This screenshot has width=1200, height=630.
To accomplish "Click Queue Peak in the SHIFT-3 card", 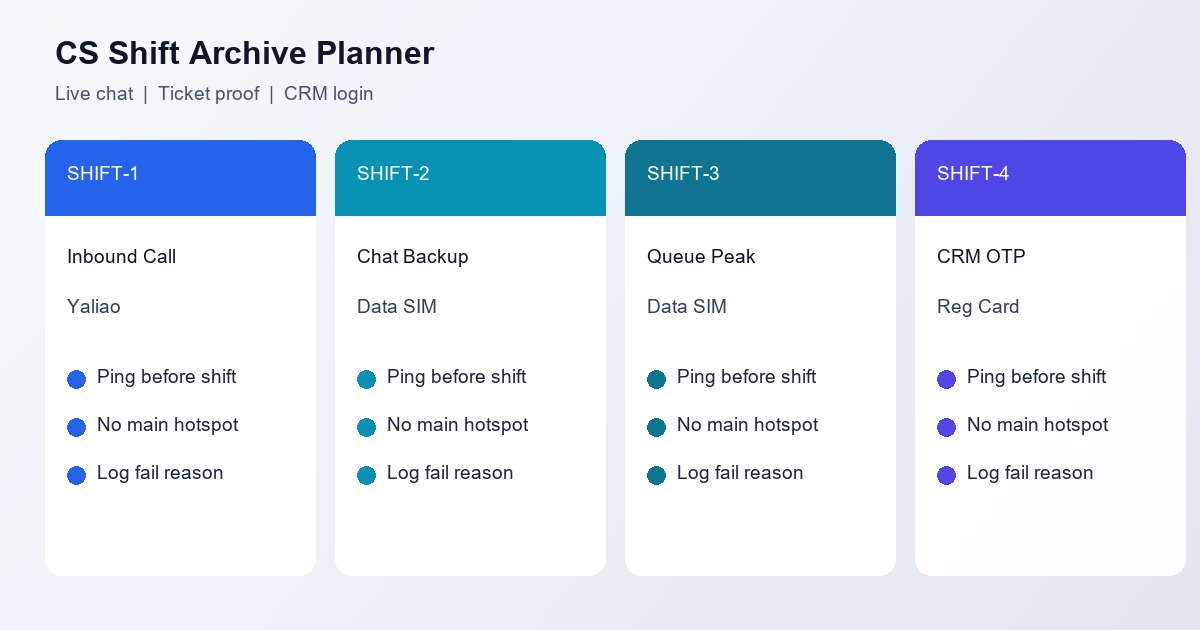I will [701, 257].
